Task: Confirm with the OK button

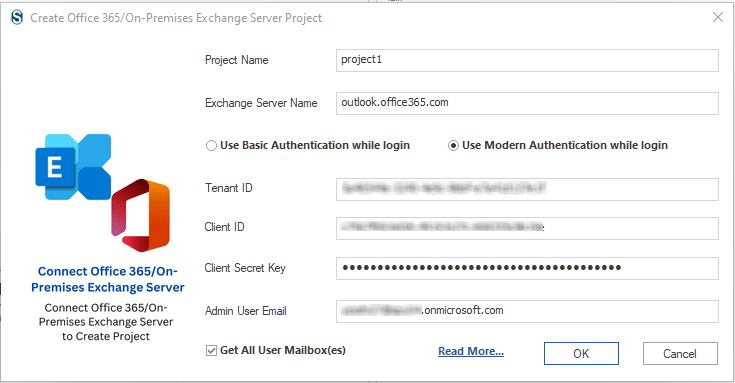Action: click(x=581, y=353)
